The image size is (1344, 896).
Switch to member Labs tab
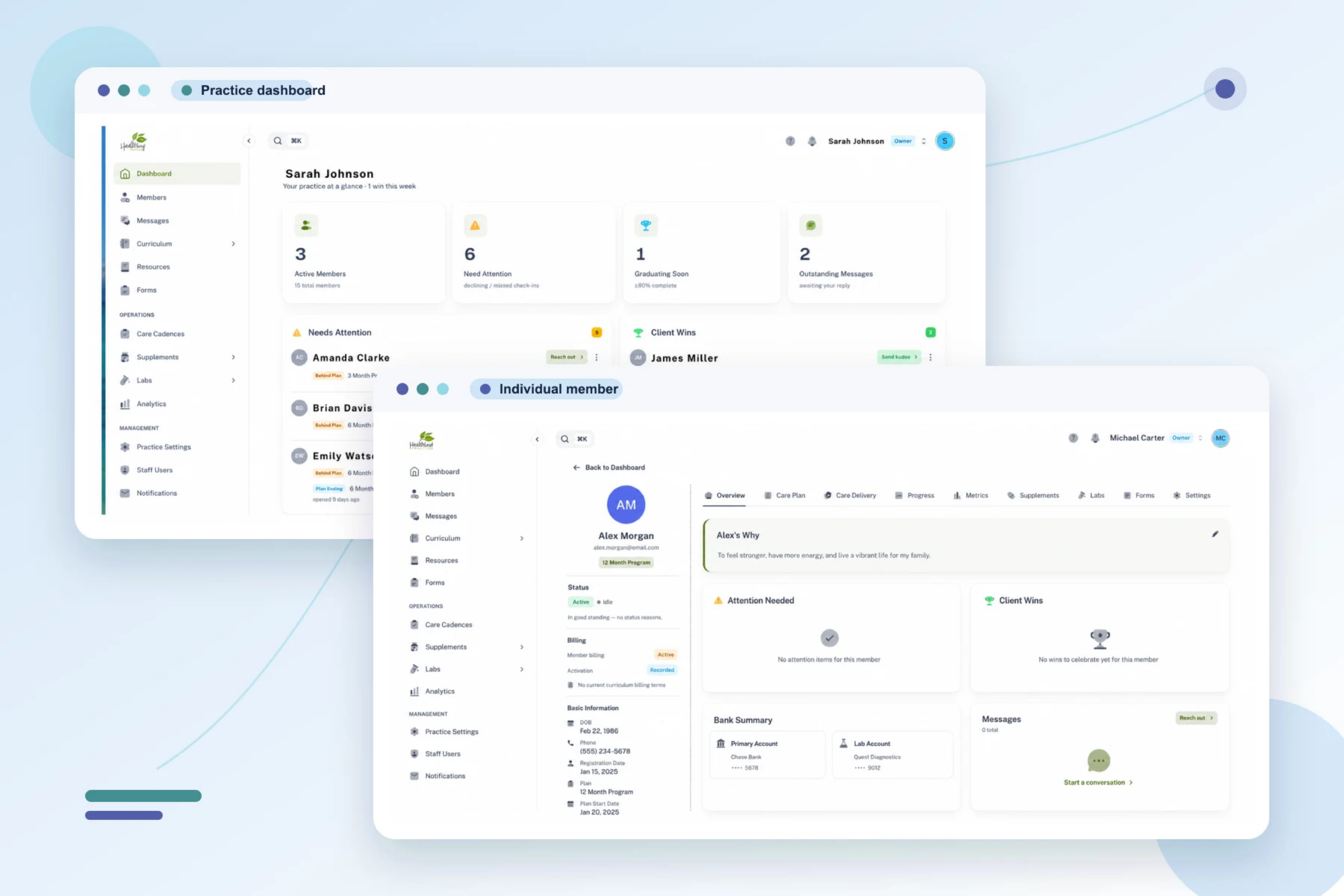coord(1091,496)
